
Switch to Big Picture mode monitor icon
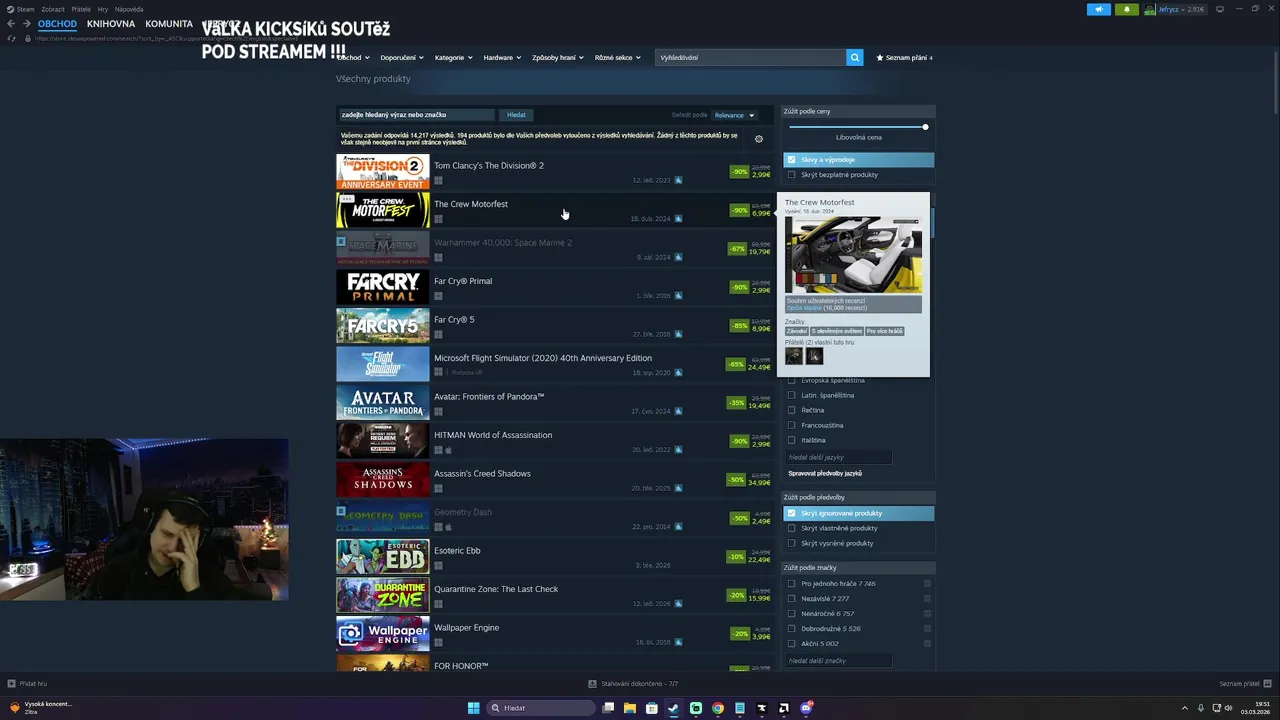[1219, 9]
